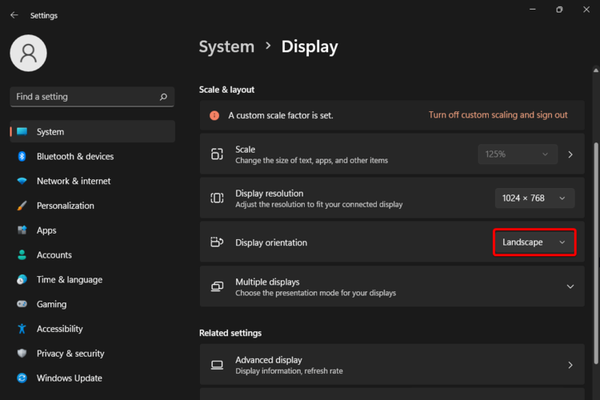The width and height of the screenshot is (600, 400).
Task: Open the Landscape orientation dropdown
Action: pos(535,242)
